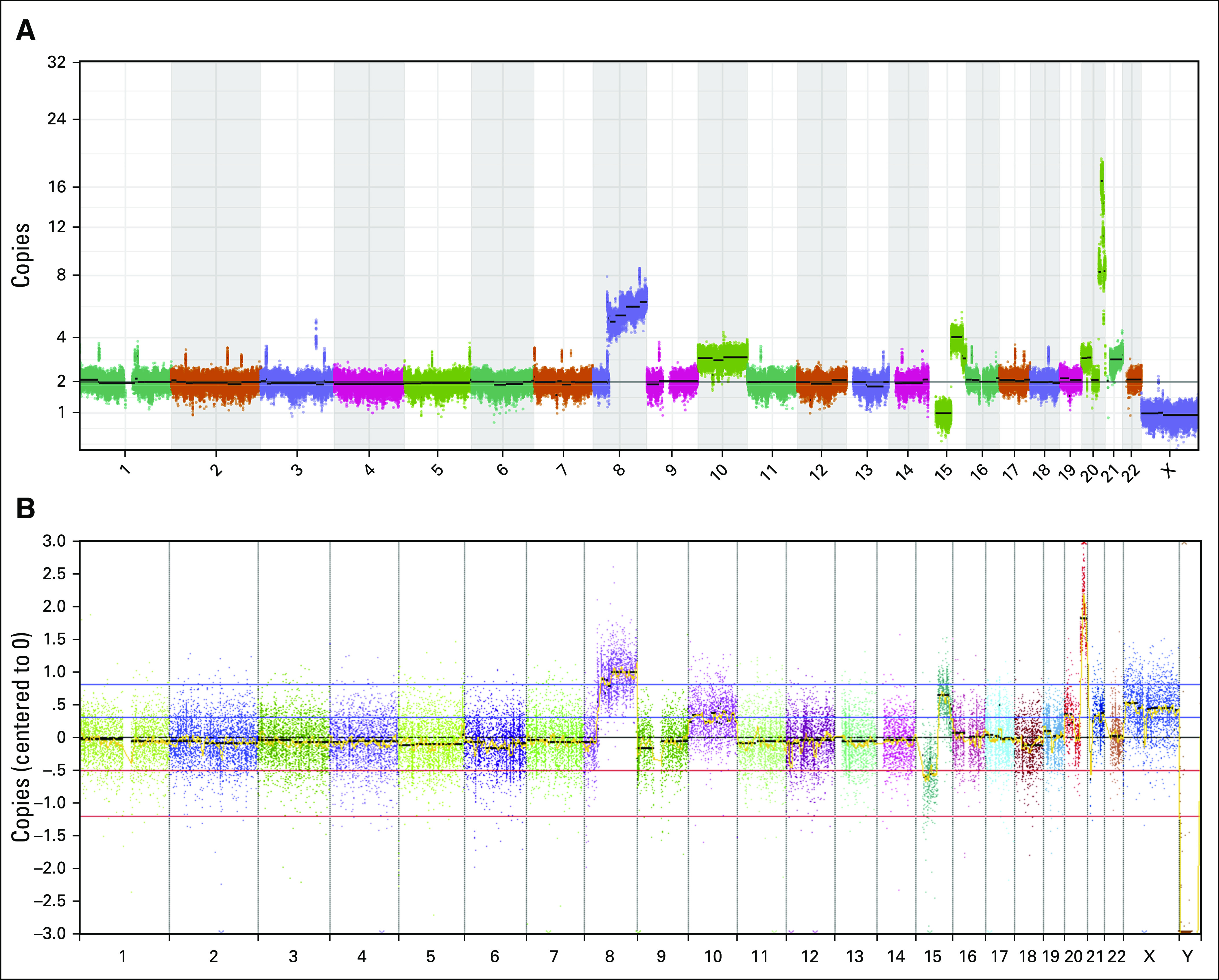Screen dimensions: 1219x980
Task: Click the panel letter B
Action: 25,509
